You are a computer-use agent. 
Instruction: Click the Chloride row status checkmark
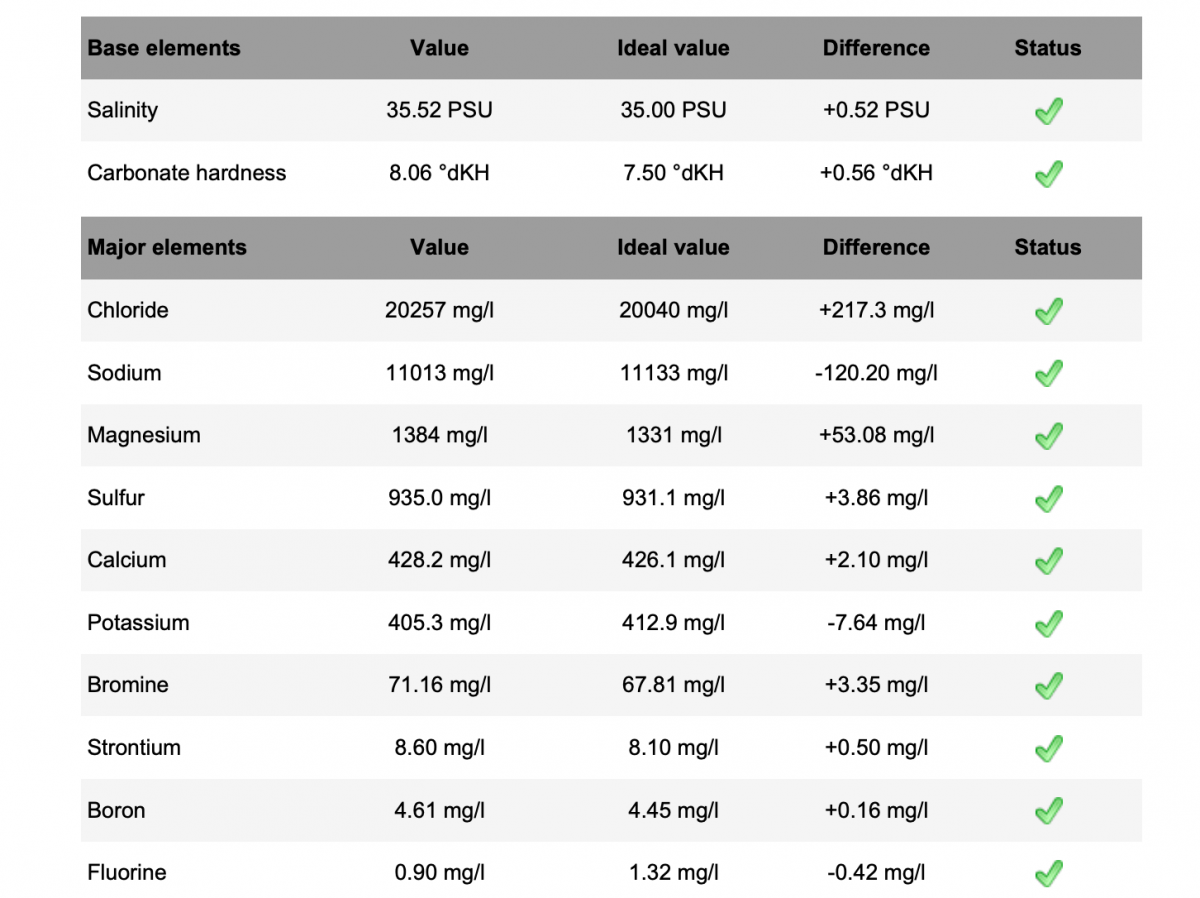click(1048, 311)
